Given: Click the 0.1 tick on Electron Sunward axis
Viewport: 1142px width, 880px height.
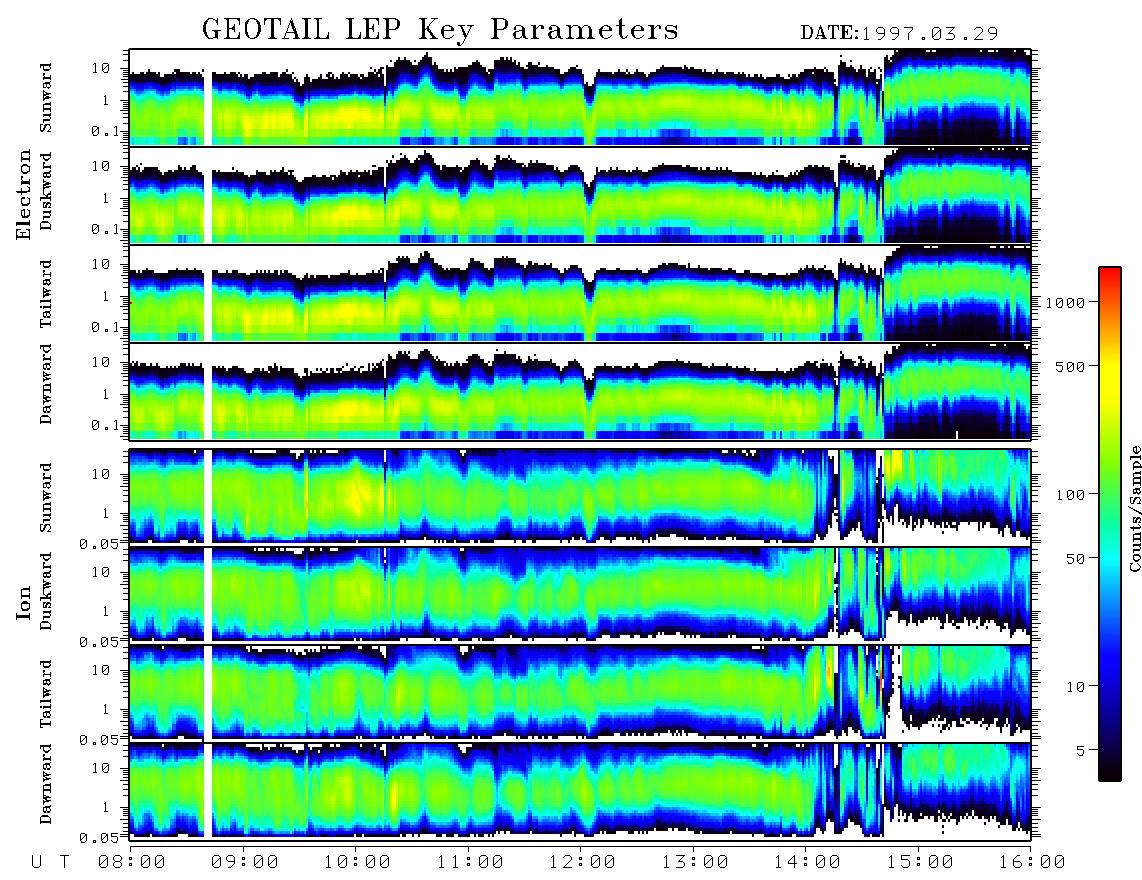Looking at the screenshot, I should [x=106, y=131].
